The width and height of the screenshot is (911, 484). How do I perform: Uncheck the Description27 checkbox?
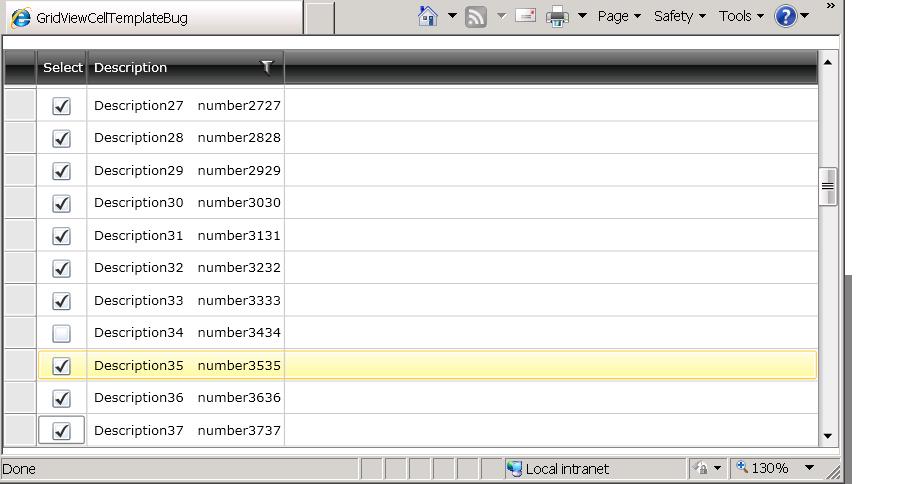(61, 106)
